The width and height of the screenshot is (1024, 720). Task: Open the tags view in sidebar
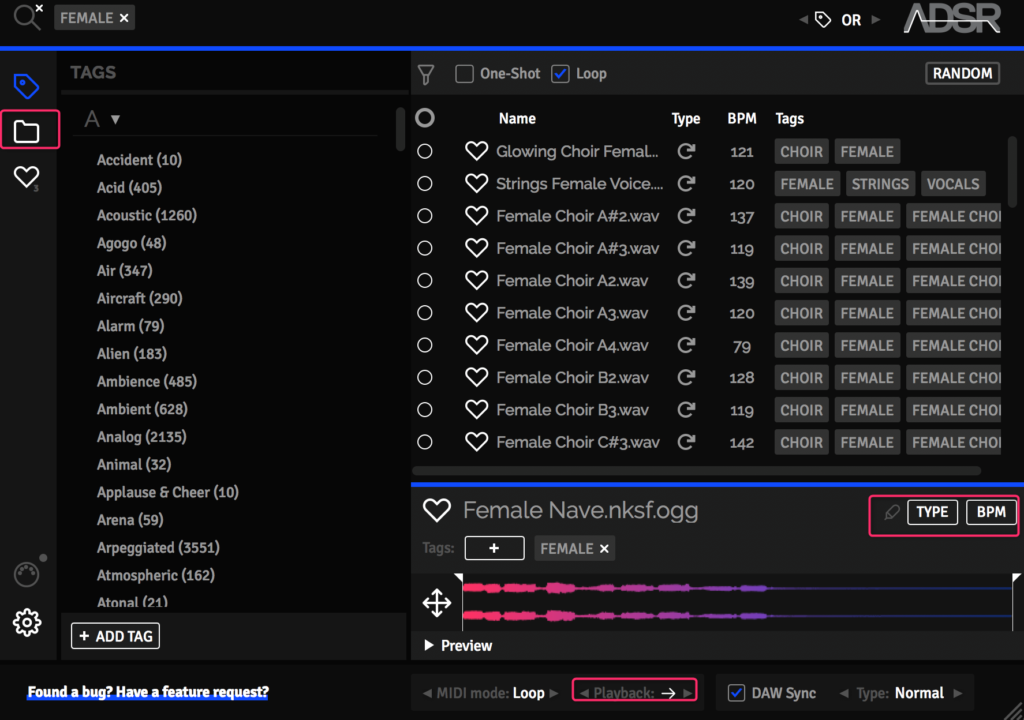tap(26, 86)
